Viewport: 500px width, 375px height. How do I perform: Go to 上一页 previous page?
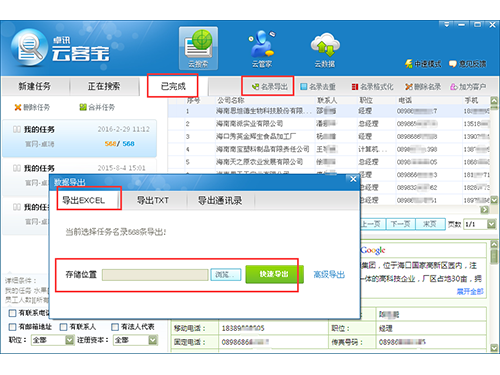click(x=373, y=224)
